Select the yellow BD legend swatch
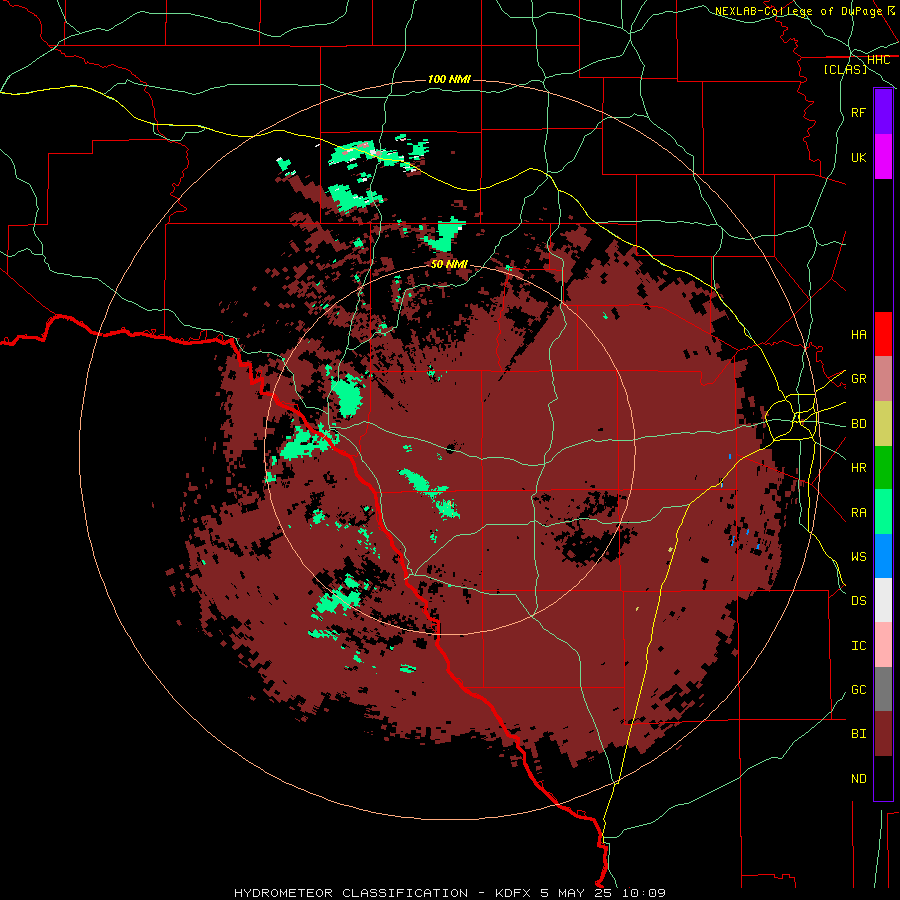Screen dimensions: 900x900 (883, 424)
